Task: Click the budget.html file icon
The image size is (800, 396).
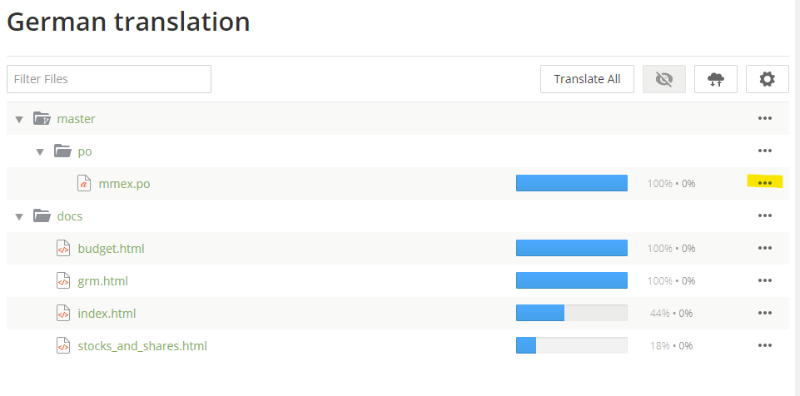Action: click(63, 249)
